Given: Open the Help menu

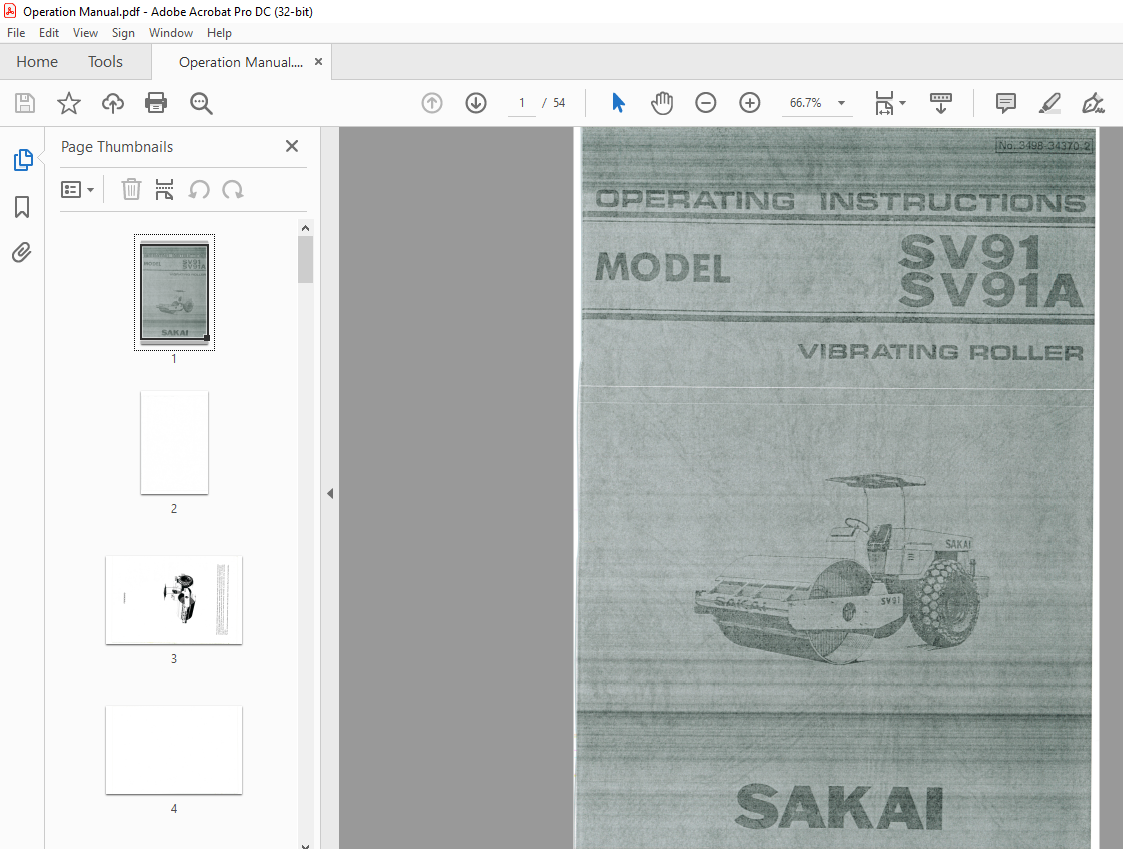Looking at the screenshot, I should 219,33.
